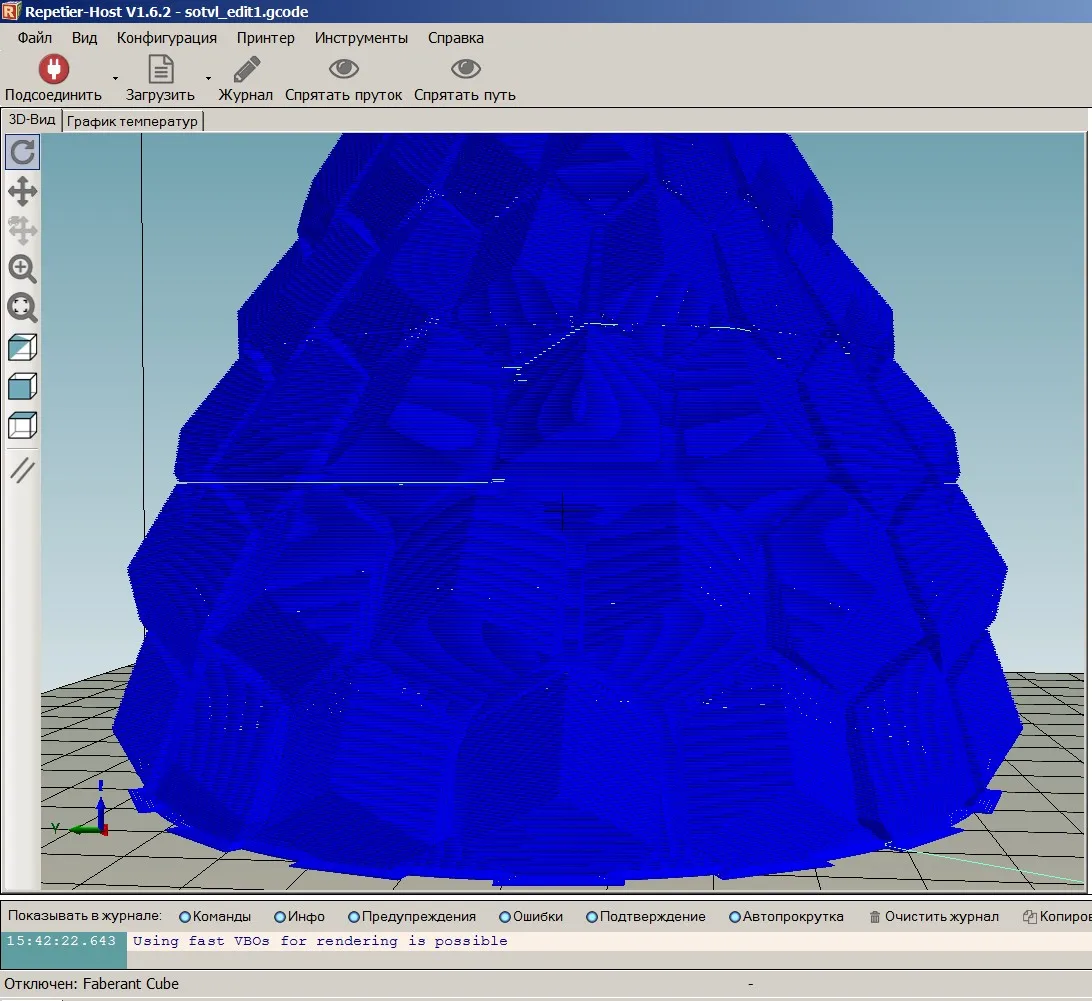Open the Вид menu

click(84, 38)
